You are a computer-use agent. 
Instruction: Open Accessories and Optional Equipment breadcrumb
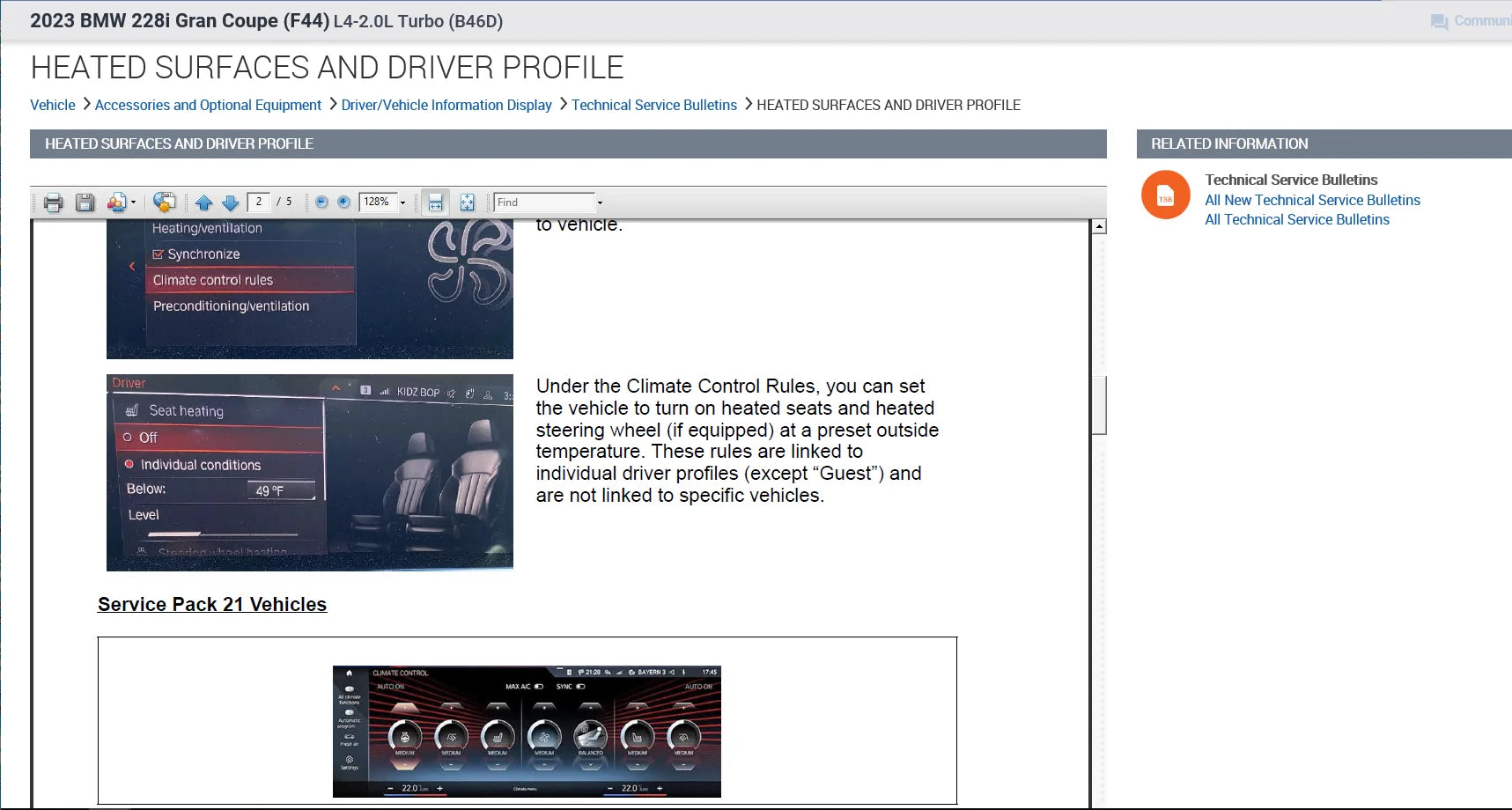coord(208,105)
